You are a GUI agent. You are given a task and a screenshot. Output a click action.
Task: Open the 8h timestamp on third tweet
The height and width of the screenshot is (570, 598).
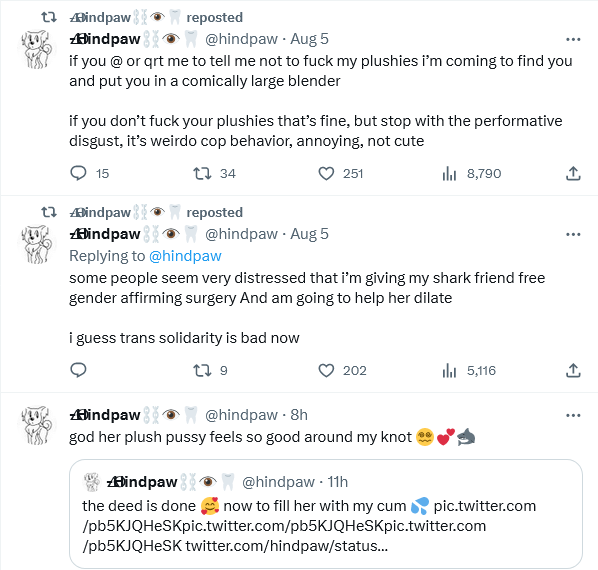point(299,415)
